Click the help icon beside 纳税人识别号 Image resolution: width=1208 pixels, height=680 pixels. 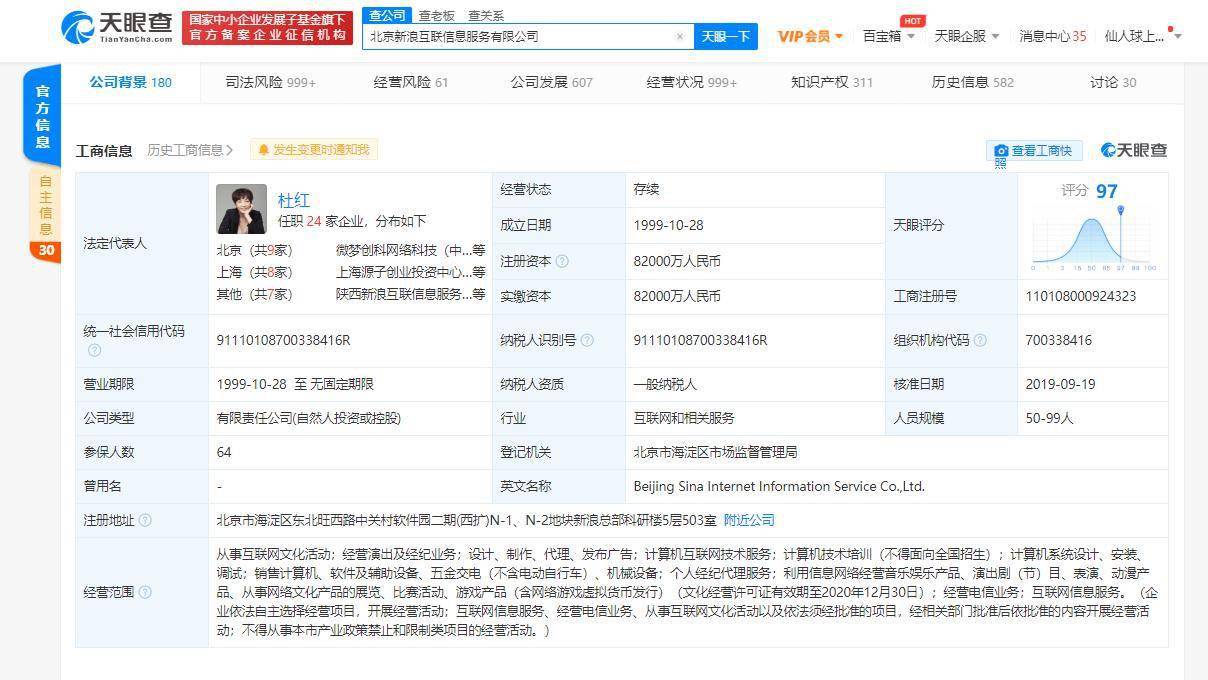pos(587,340)
